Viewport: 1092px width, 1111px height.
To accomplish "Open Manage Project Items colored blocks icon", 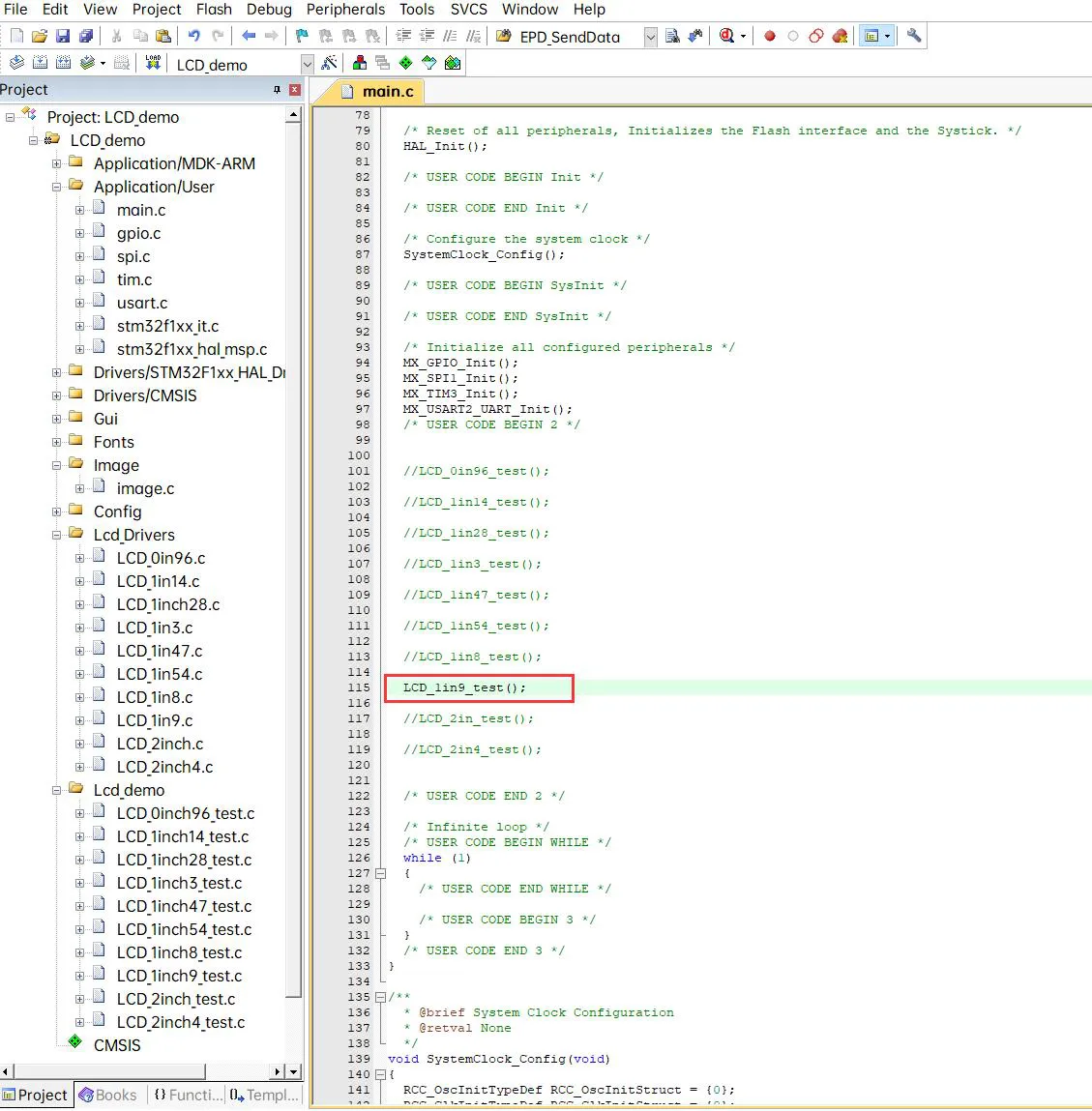I will point(359,64).
